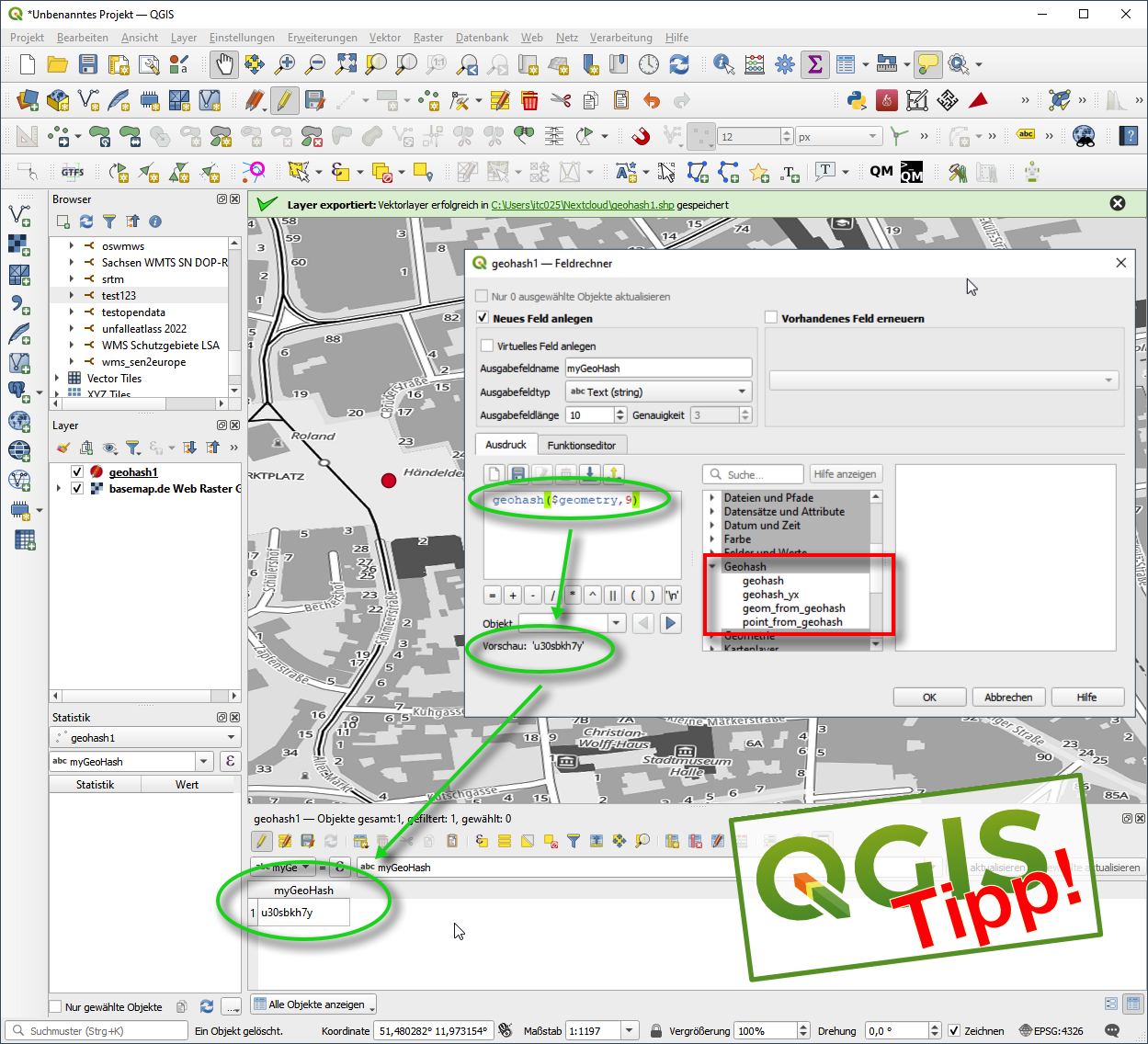This screenshot has width=1148, height=1044.
Task: Open the Maßstab scale dropdown
Action: pyautogui.click(x=630, y=1030)
